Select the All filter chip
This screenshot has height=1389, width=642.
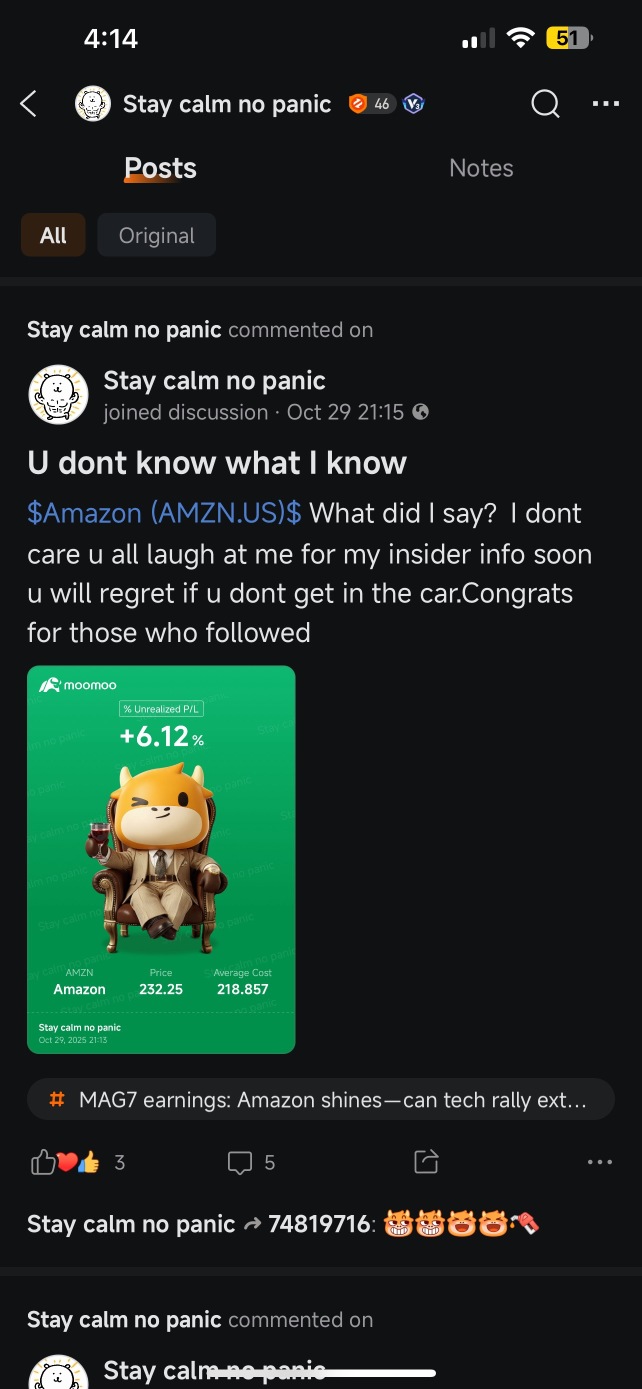tap(53, 236)
